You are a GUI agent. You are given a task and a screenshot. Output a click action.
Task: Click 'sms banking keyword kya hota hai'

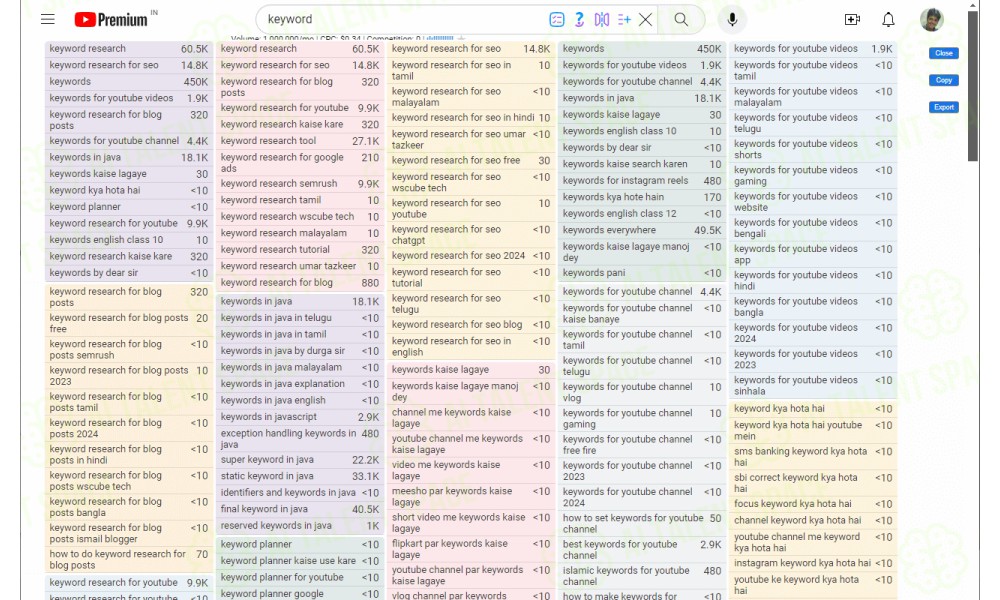813,457
